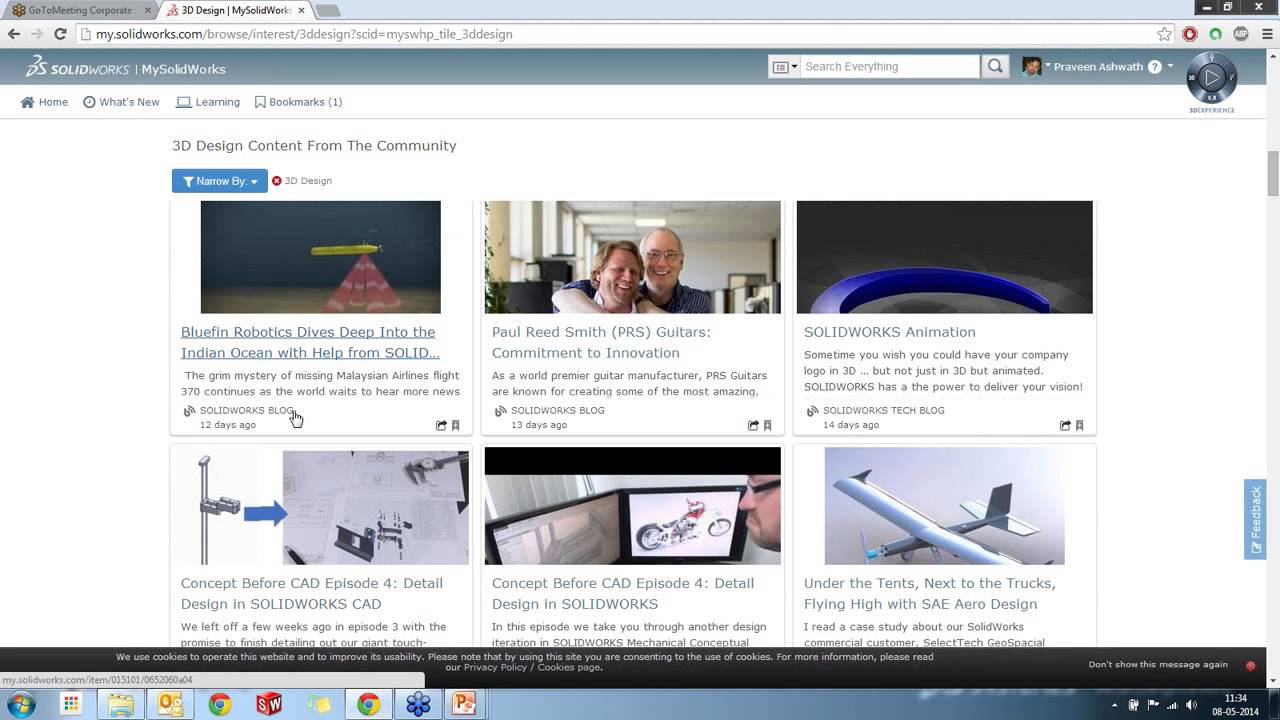Click the green circle extension icon
1280x720 pixels.
pyautogui.click(x=1216, y=34)
